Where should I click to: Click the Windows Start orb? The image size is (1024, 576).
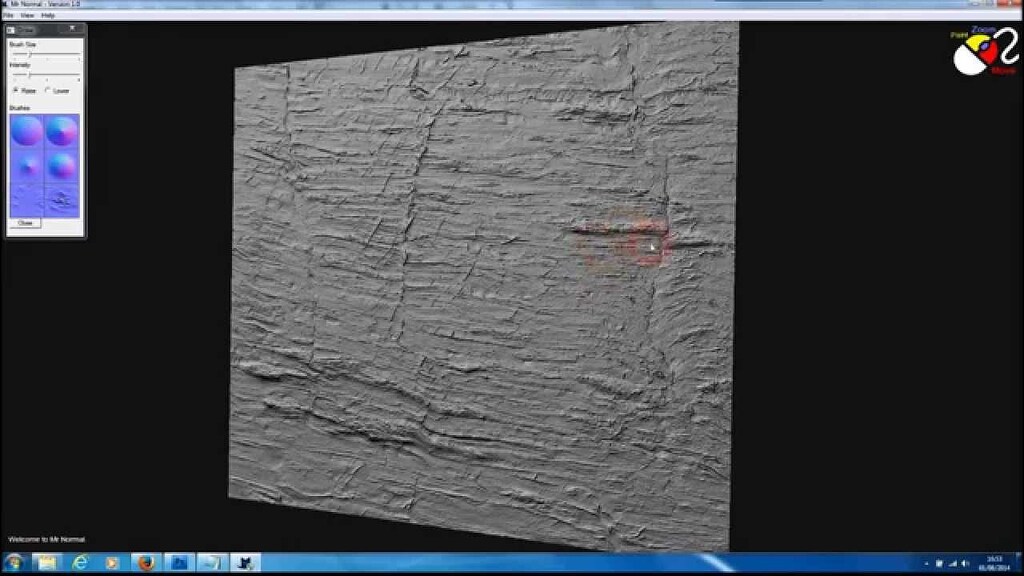click(x=13, y=563)
